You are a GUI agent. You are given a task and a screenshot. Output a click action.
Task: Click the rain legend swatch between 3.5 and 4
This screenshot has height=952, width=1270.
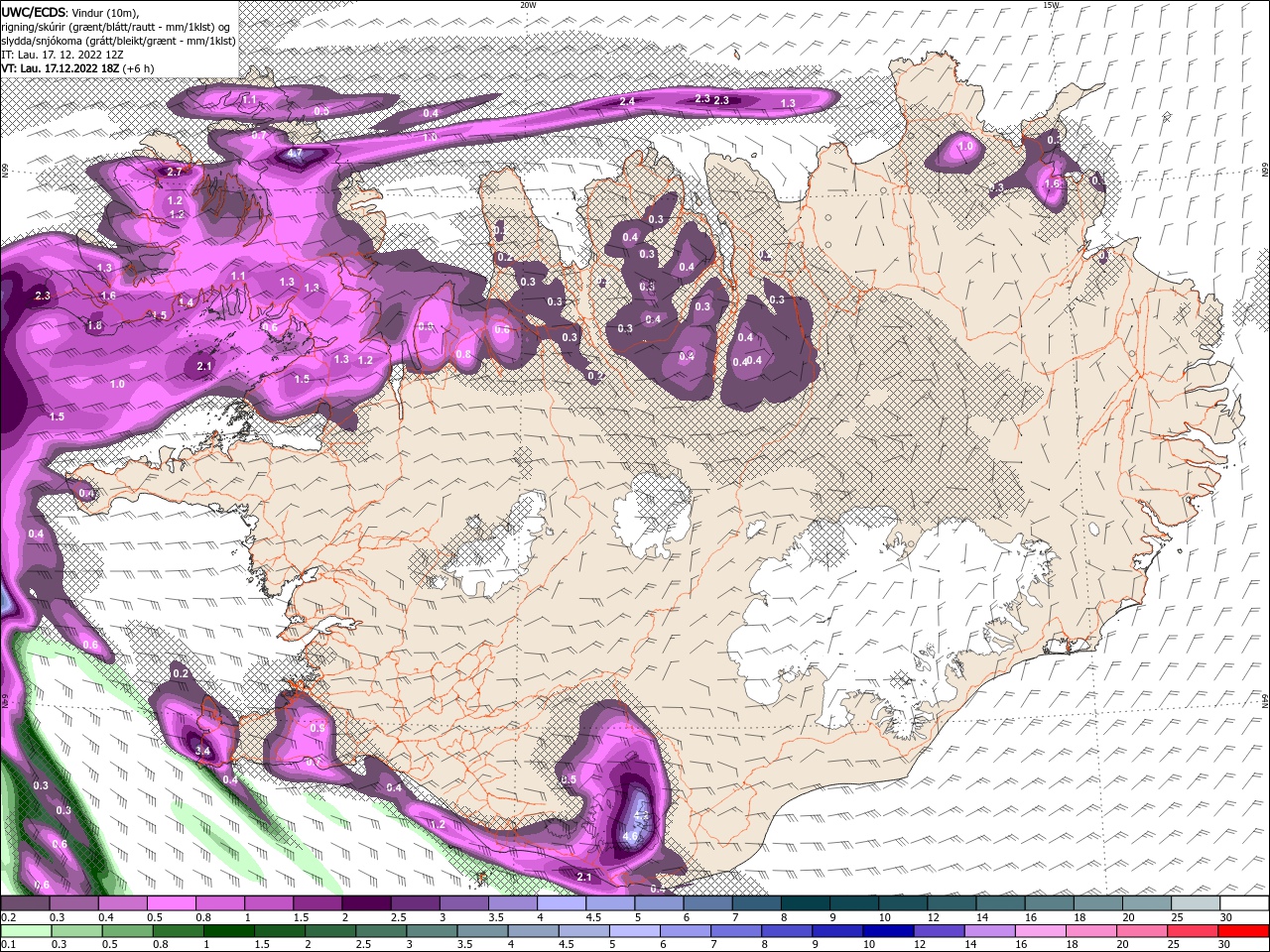tap(481, 931)
